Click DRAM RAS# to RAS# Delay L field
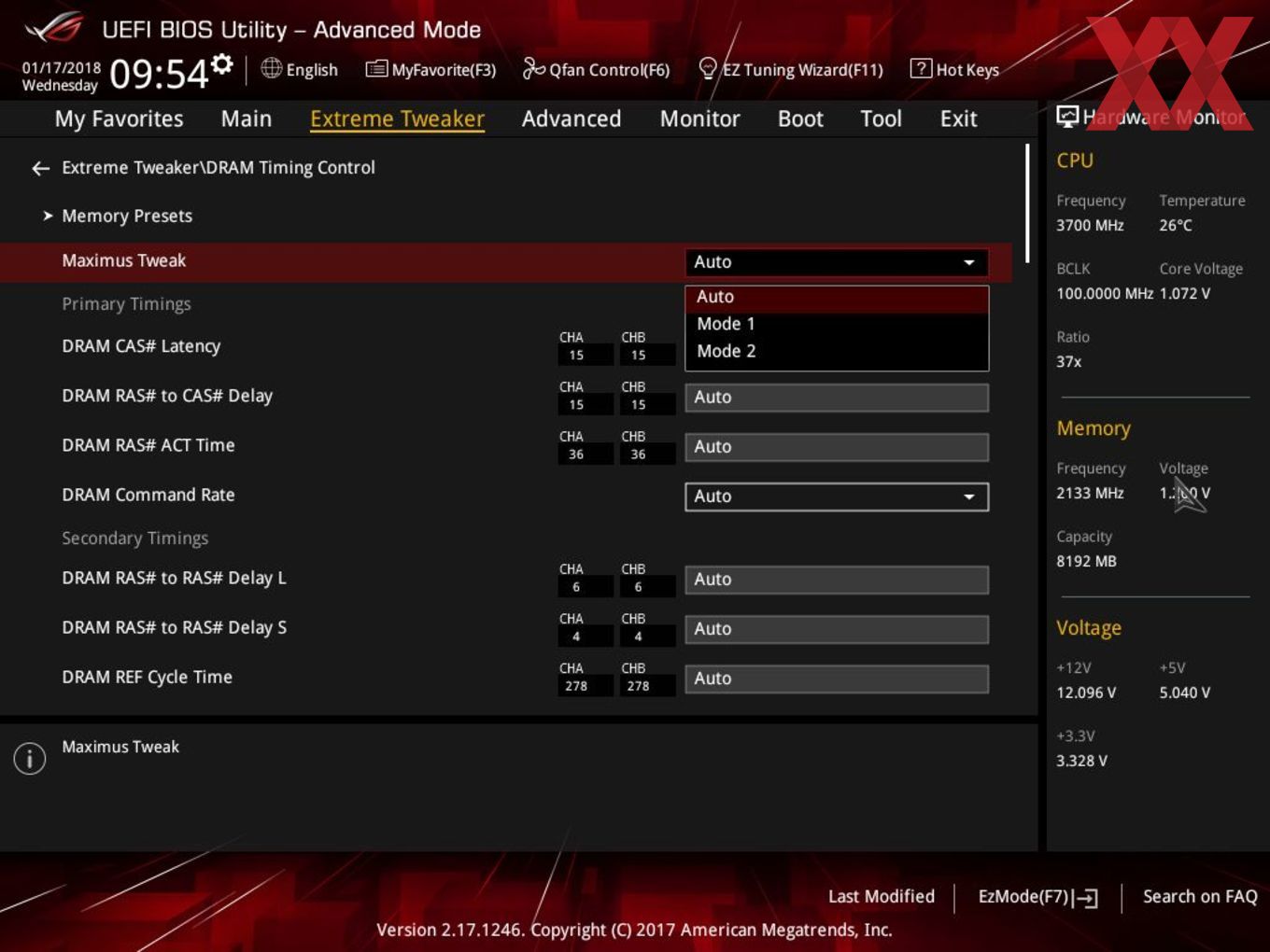Image resolution: width=1270 pixels, height=952 pixels. pyautogui.click(x=837, y=580)
